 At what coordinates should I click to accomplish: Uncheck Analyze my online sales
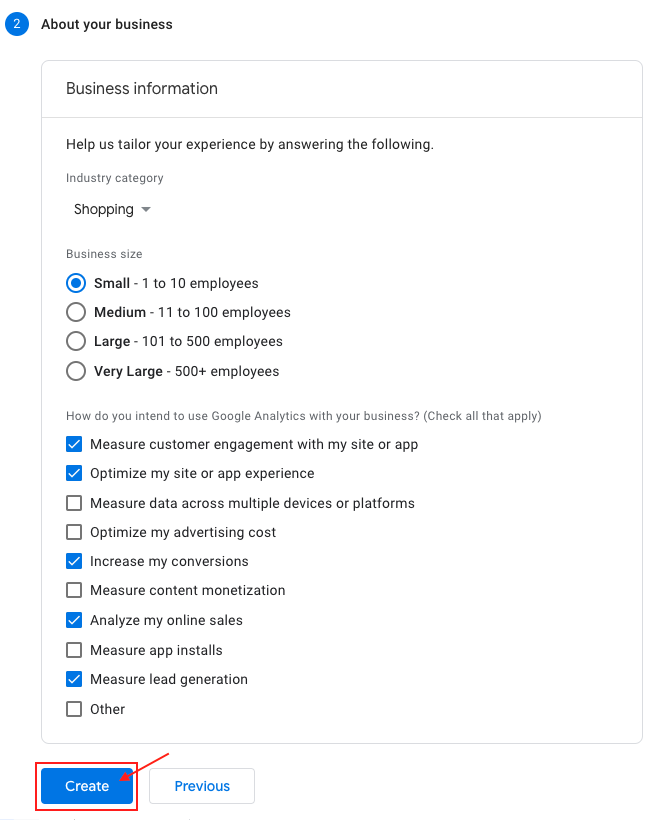[74, 620]
